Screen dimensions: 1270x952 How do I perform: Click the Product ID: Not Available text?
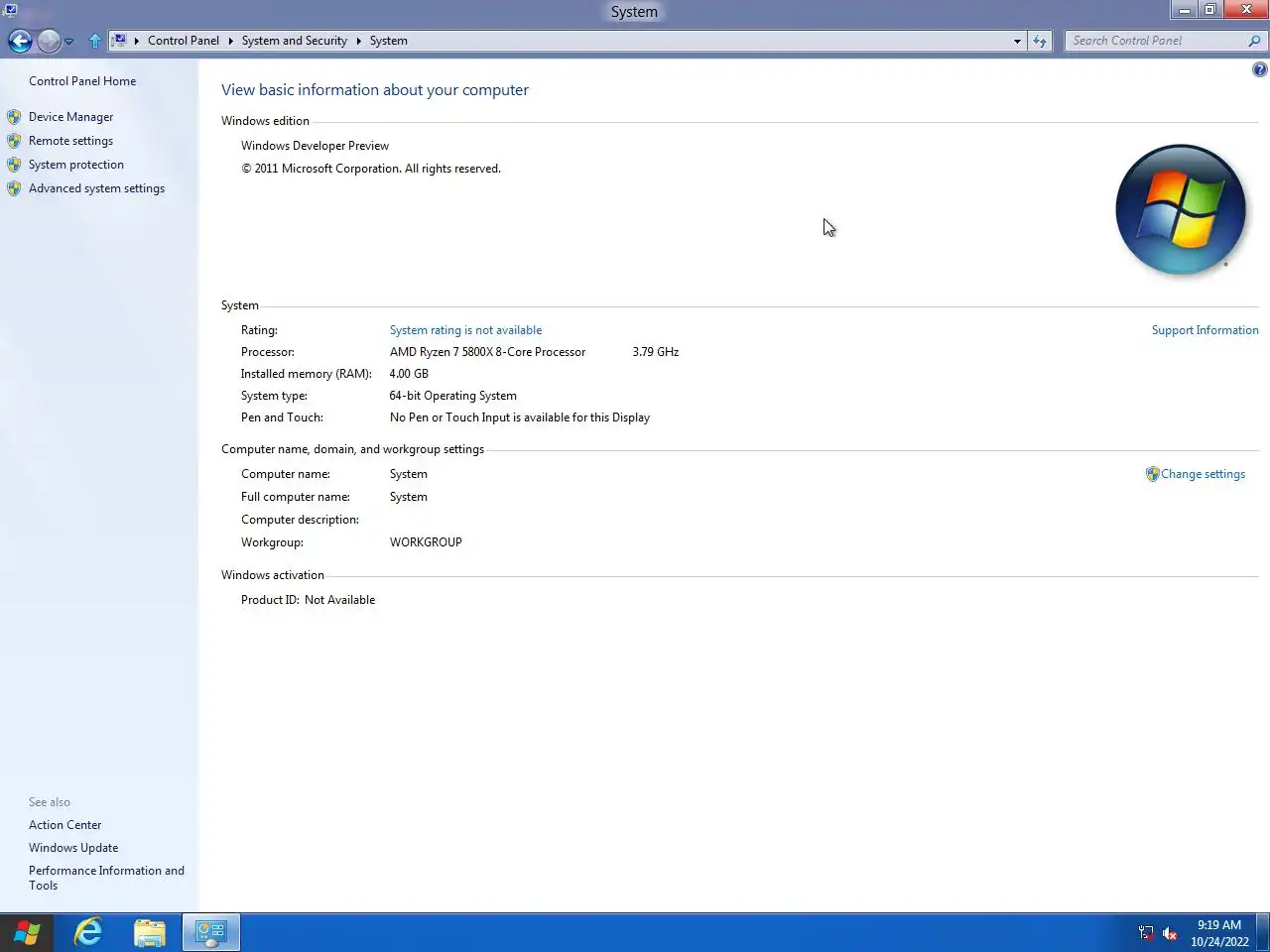[308, 600]
